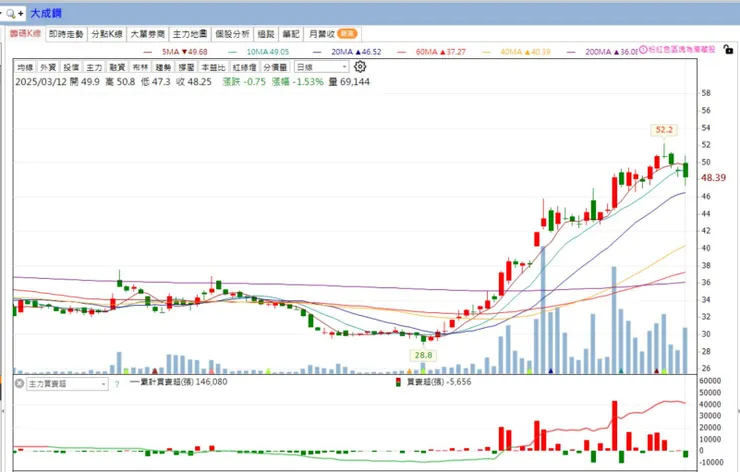Click the 大成鋼 stock name
Viewport: 740px width, 472px height.
pyautogui.click(x=46, y=13)
